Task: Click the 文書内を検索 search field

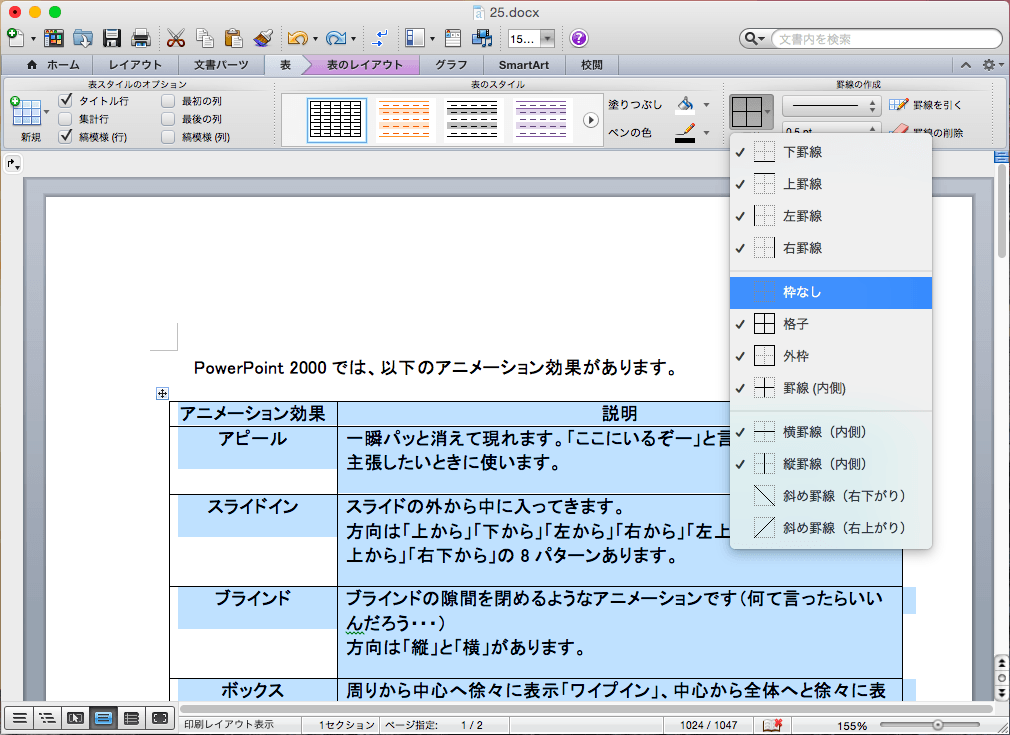Action: (x=880, y=39)
